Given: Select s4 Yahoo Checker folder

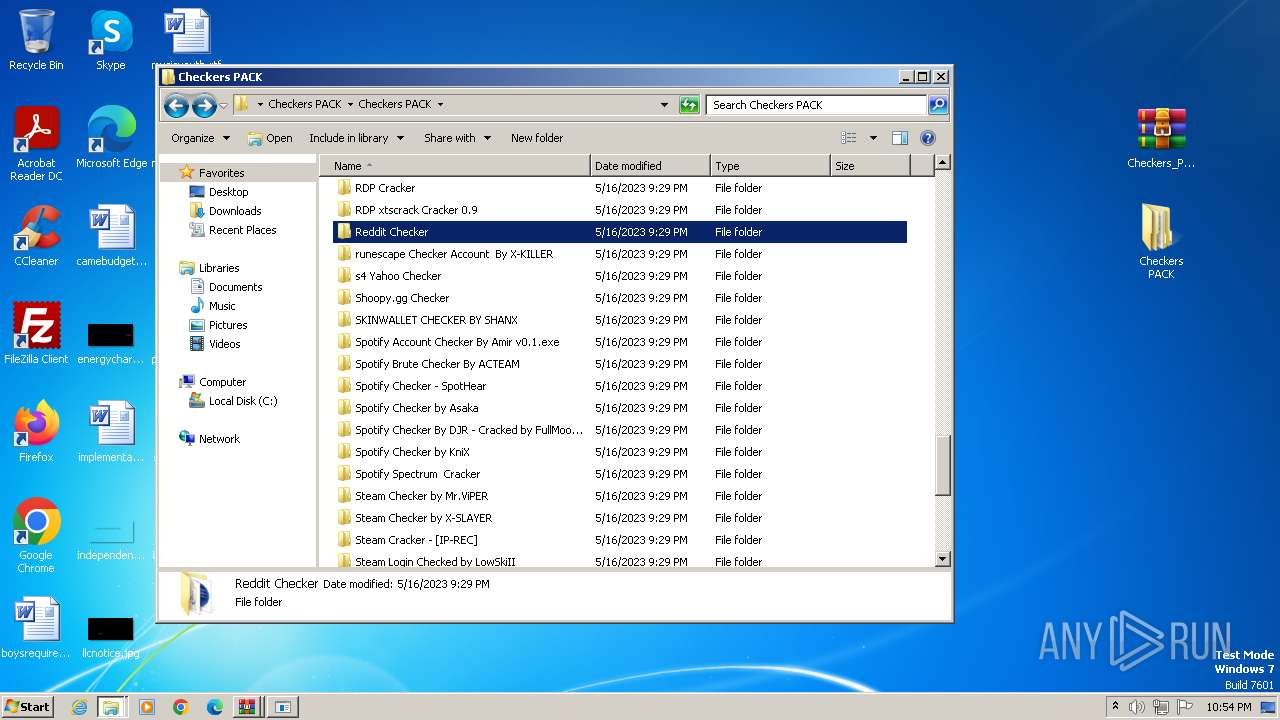Looking at the screenshot, I should coord(620,276).
